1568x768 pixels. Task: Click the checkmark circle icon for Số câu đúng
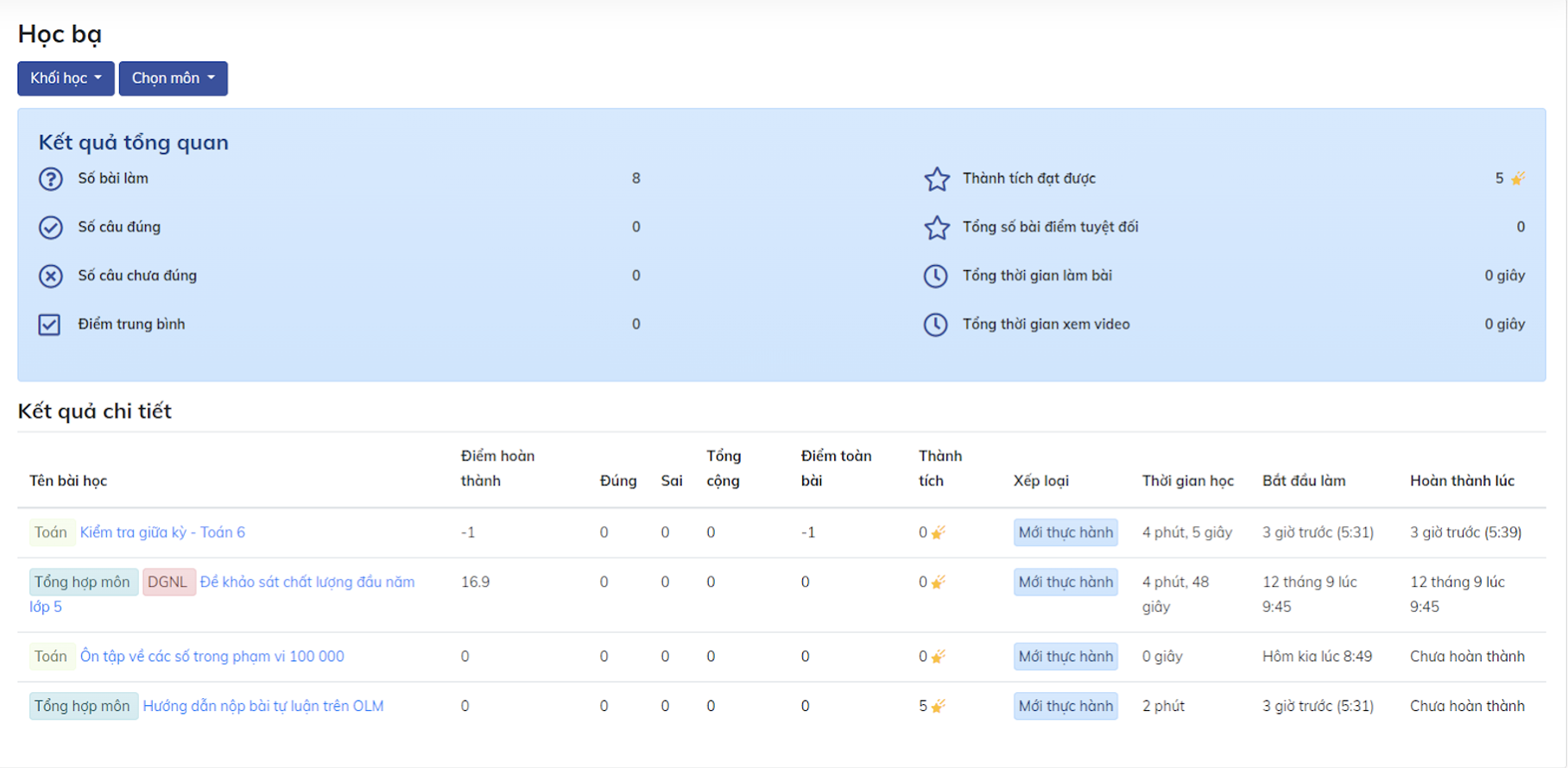click(50, 227)
